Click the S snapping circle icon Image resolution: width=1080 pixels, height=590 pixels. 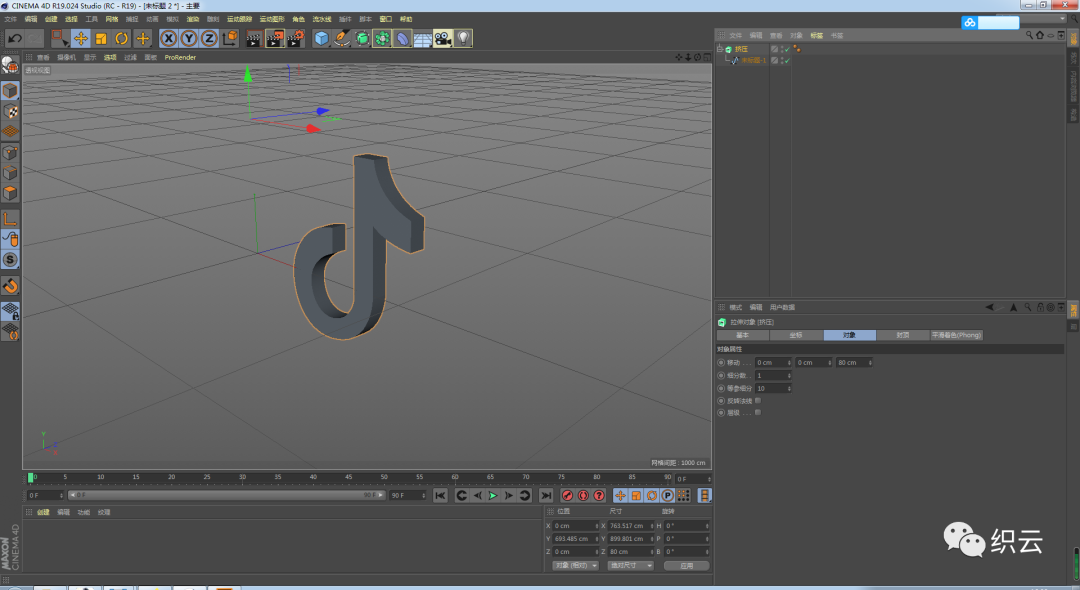coord(10,260)
